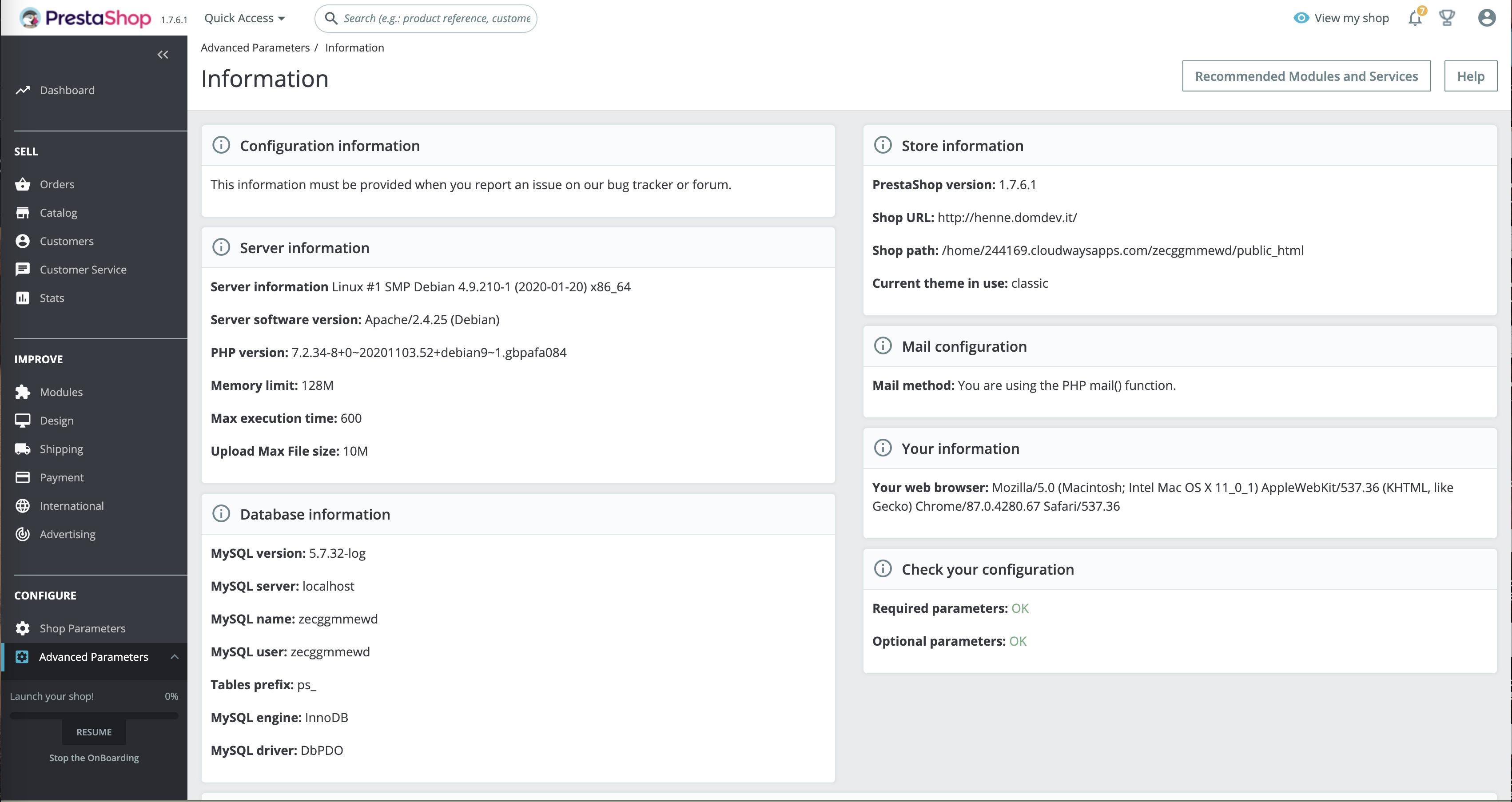The image size is (1512, 802).
Task: Click the info icon beside Mail configuration
Action: (883, 345)
